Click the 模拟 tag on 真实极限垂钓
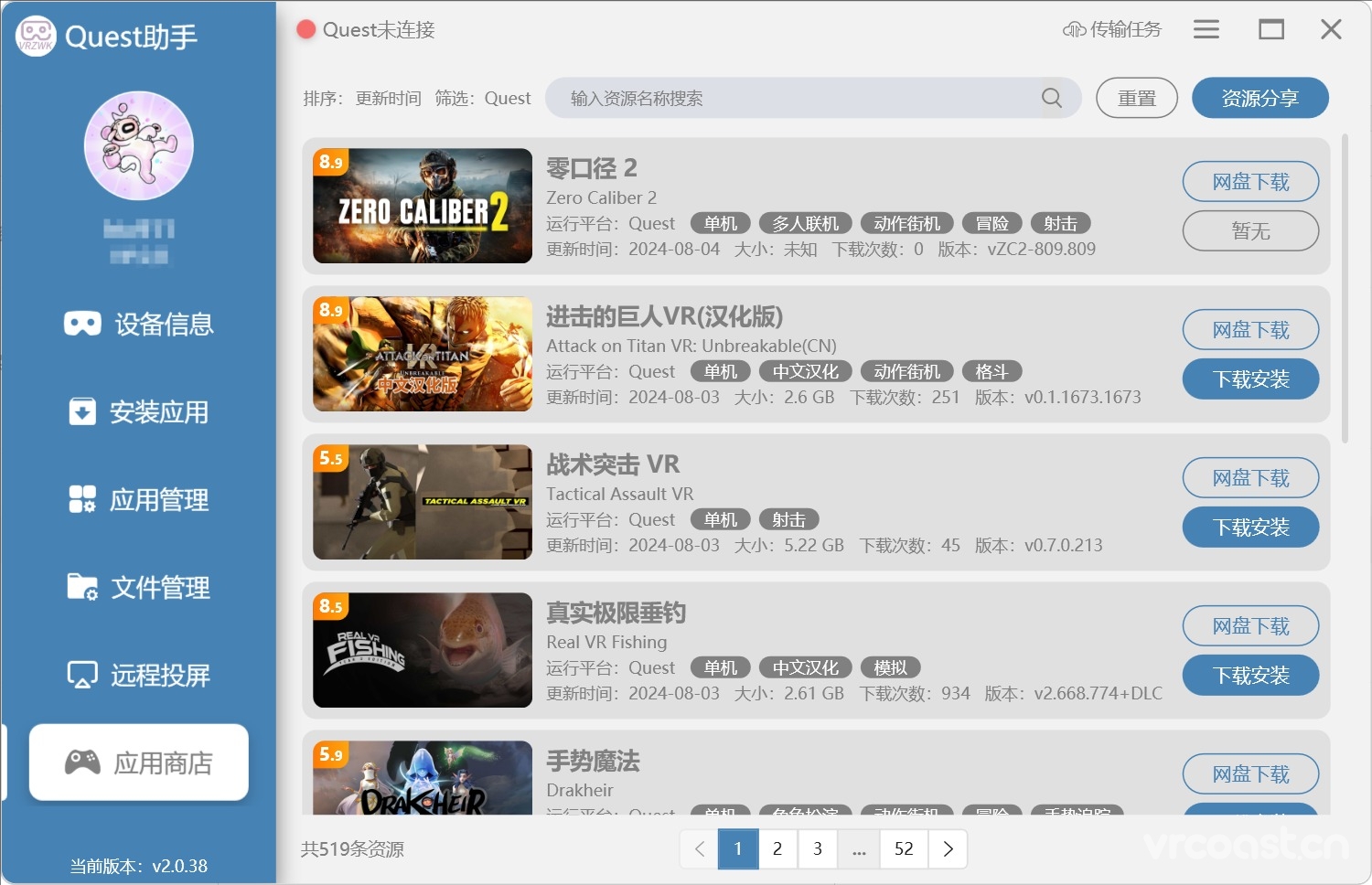This screenshot has height=885, width=1372. pos(891,667)
